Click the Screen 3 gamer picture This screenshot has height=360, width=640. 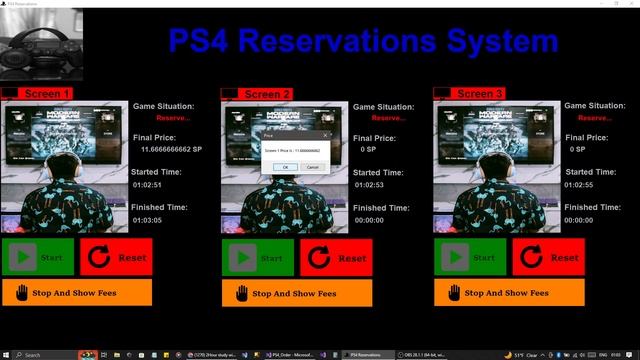pos(497,167)
